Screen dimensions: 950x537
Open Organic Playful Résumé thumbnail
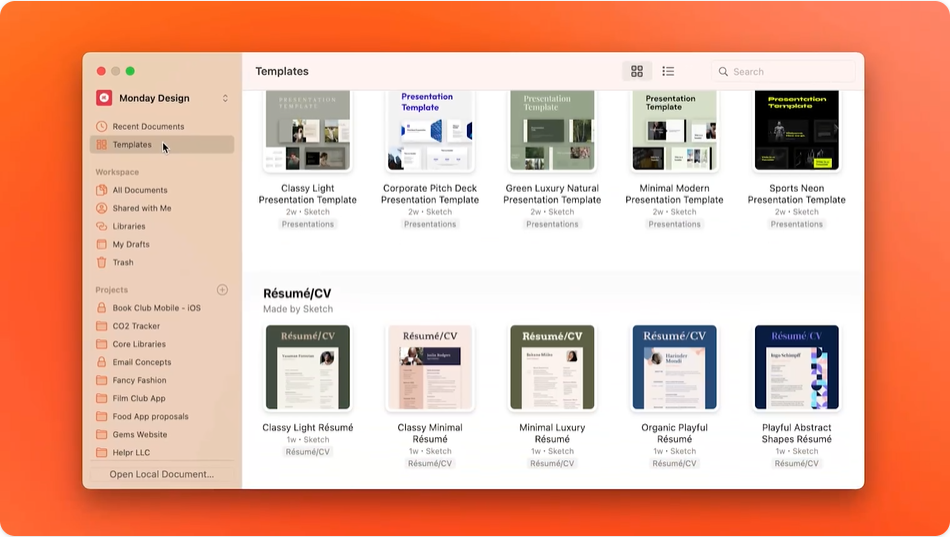[674, 367]
